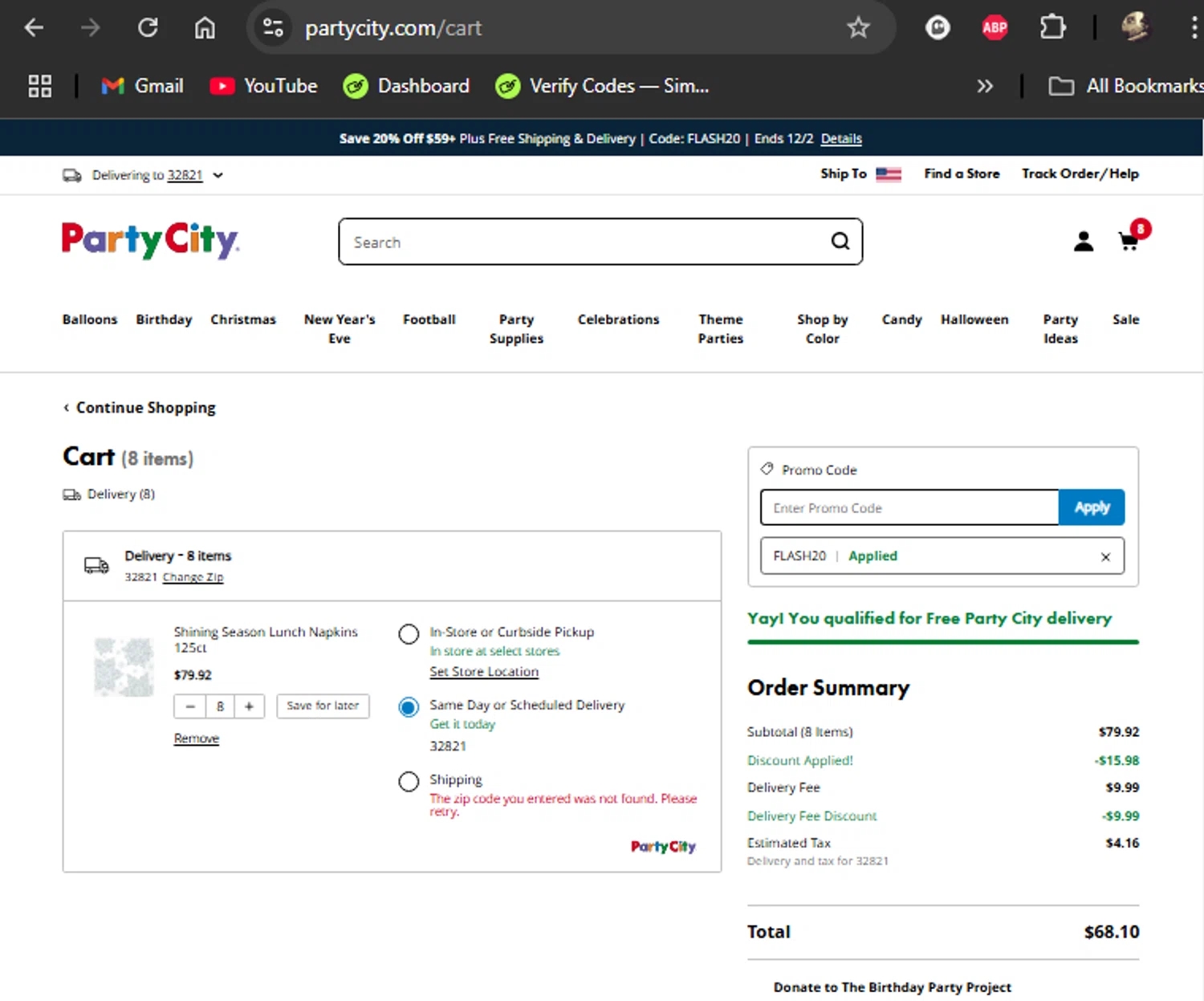Click the Party City logo
This screenshot has height=1001, width=1204.
pos(150,240)
